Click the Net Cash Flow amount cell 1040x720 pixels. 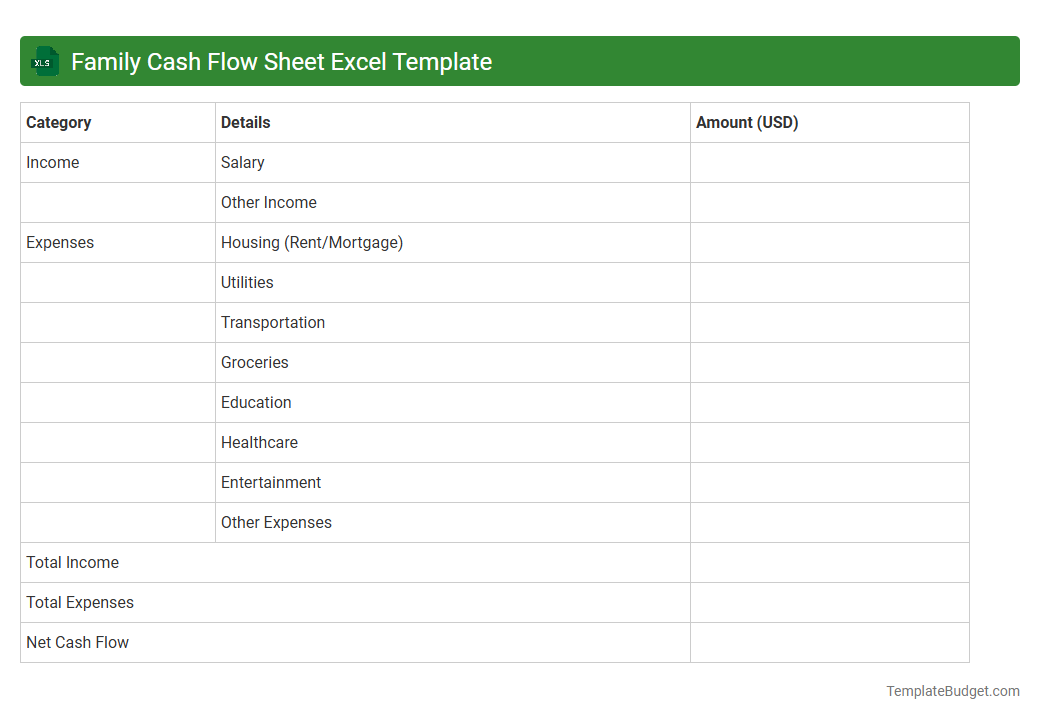click(829, 642)
